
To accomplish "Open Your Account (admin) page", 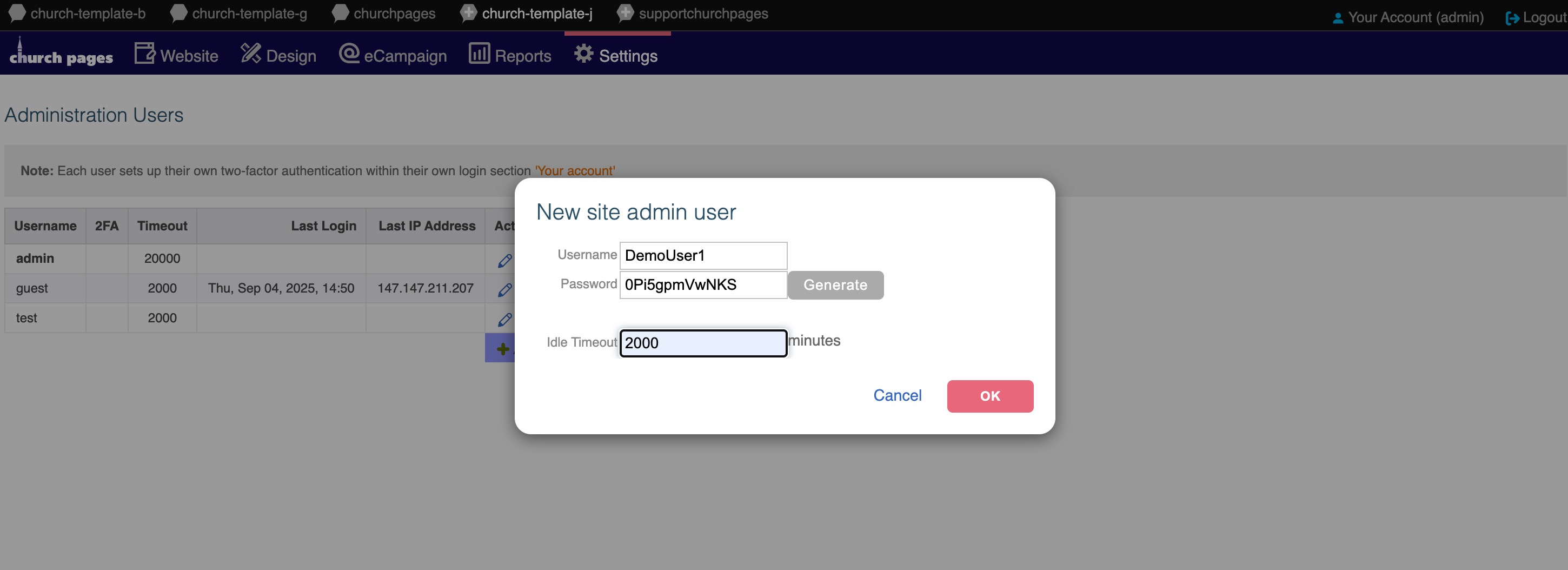I will point(1407,17).
